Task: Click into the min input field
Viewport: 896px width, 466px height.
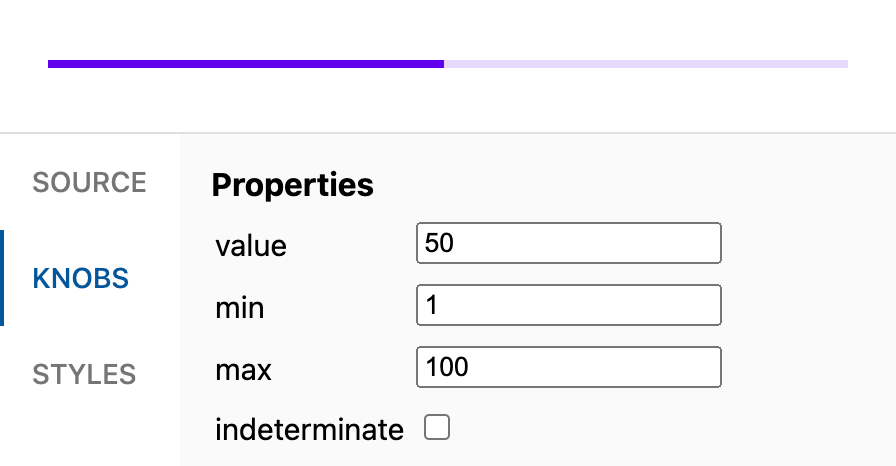Action: pos(568,305)
